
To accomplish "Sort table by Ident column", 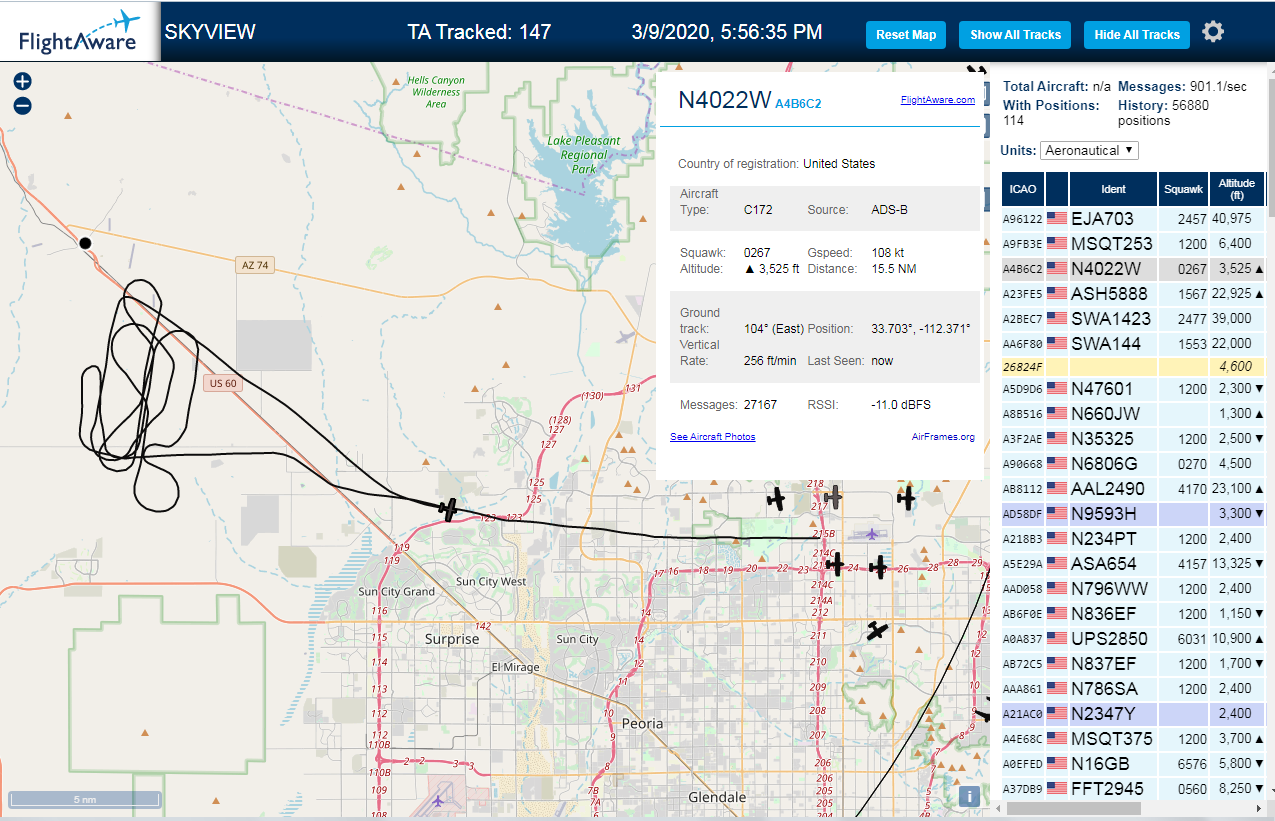I will (1113, 189).
